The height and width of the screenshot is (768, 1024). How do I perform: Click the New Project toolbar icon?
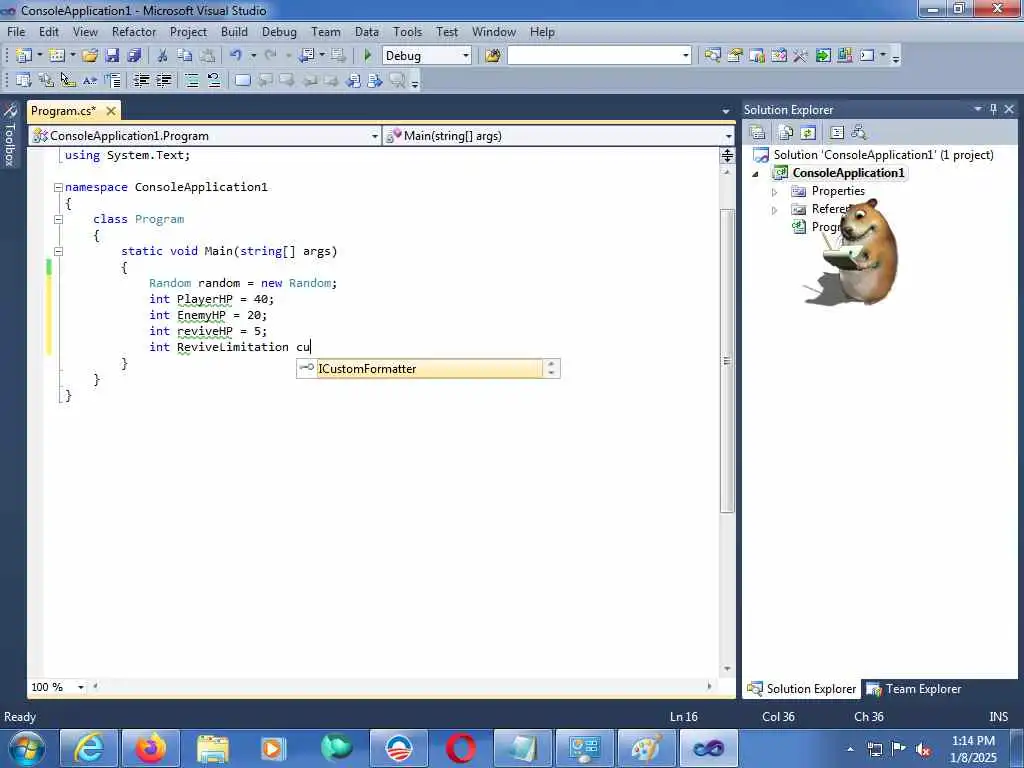(24, 56)
